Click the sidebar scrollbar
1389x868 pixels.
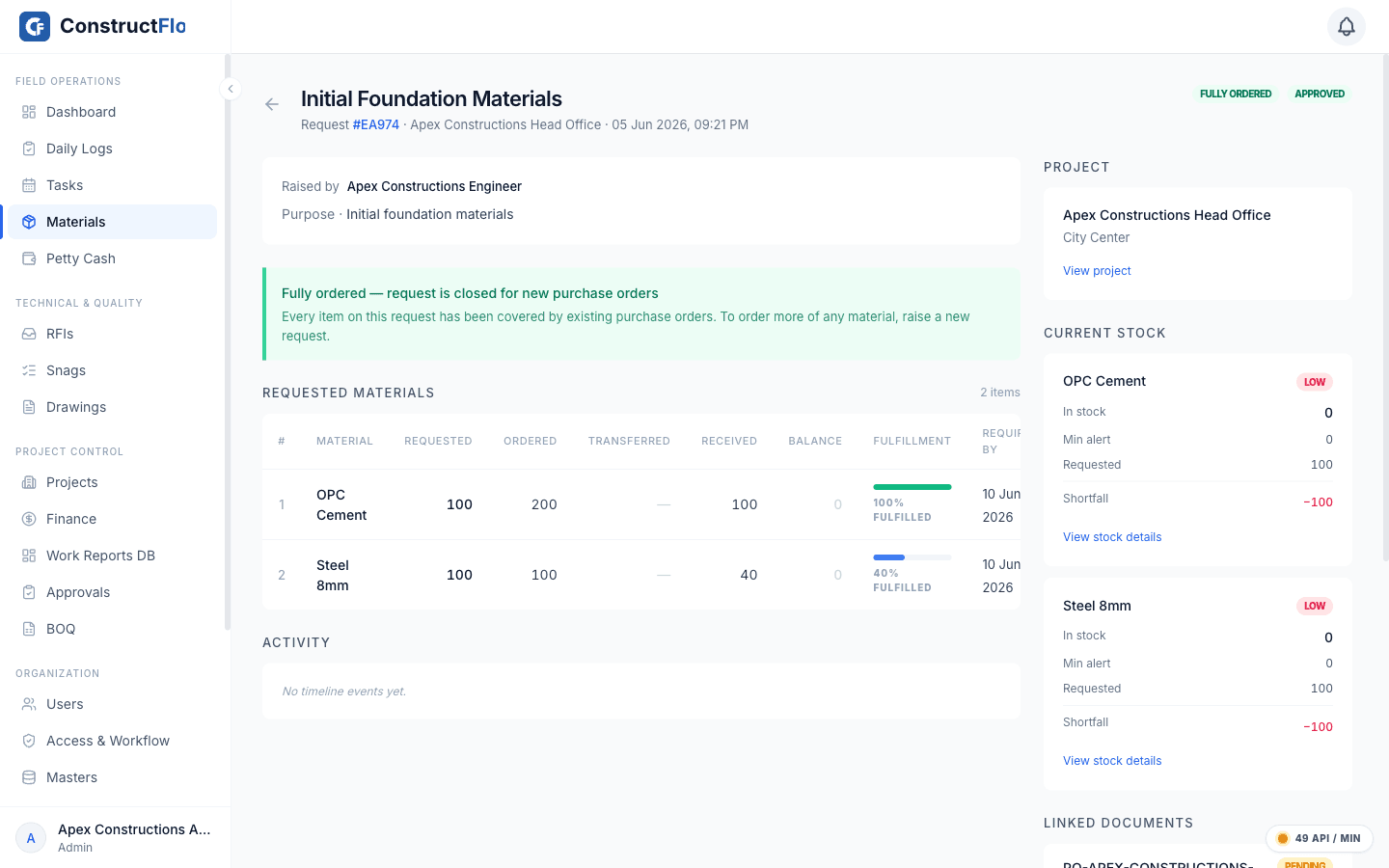pos(228,342)
